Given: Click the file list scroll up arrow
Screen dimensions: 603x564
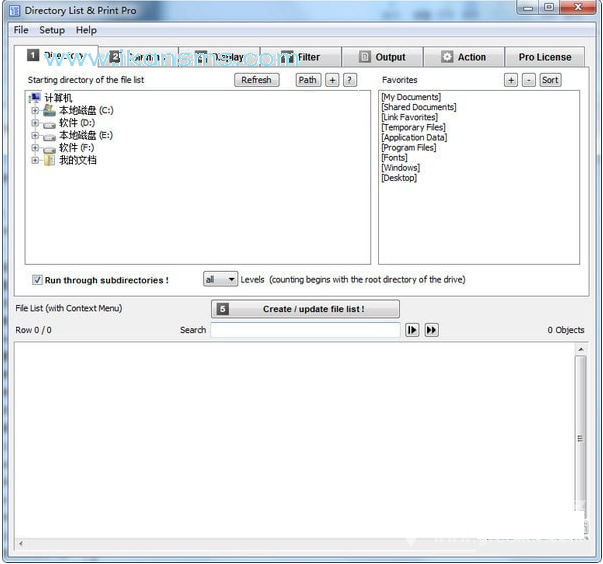Looking at the screenshot, I should point(581,349).
